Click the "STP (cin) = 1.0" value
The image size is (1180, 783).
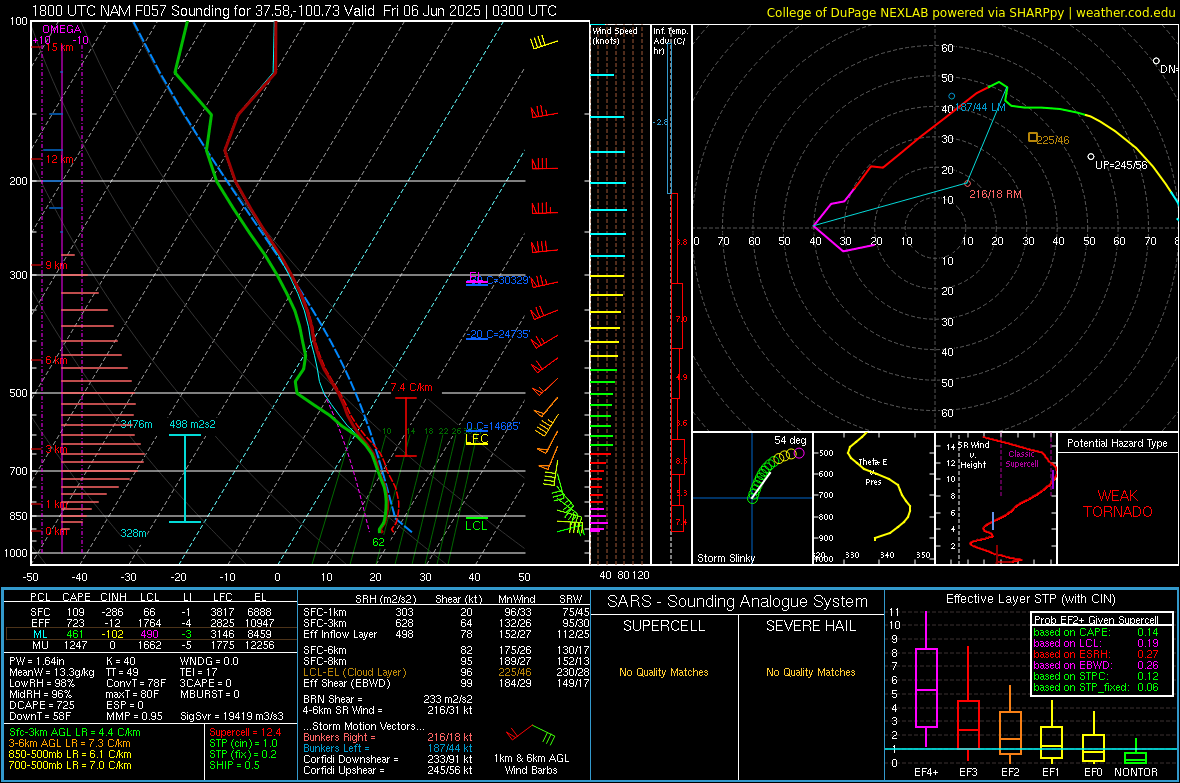click(x=243, y=743)
